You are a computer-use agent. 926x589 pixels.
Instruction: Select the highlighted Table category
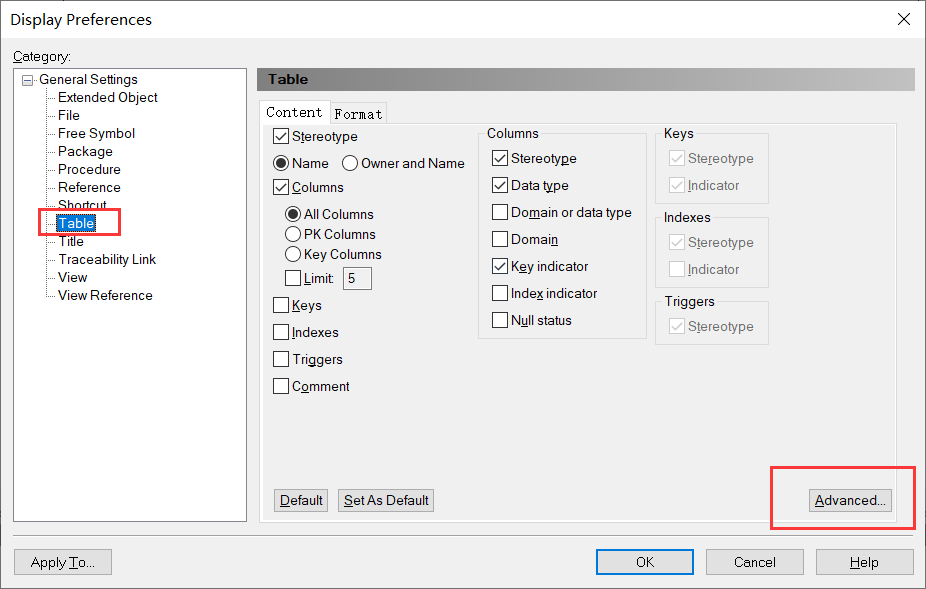tap(76, 223)
